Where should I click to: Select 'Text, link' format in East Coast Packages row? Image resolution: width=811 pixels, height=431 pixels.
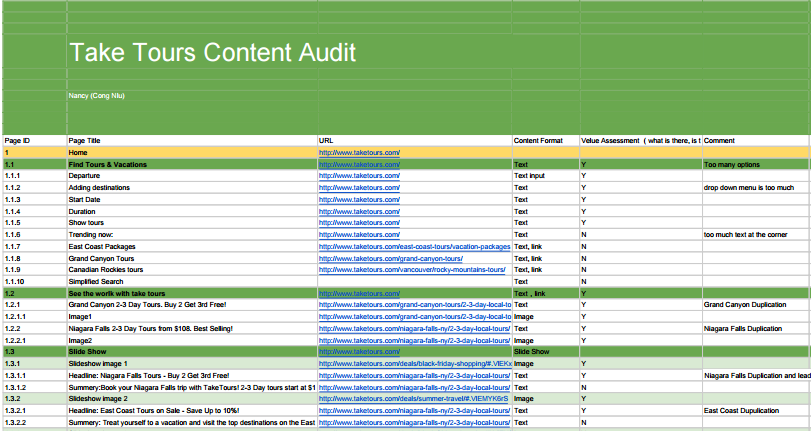tap(546, 247)
